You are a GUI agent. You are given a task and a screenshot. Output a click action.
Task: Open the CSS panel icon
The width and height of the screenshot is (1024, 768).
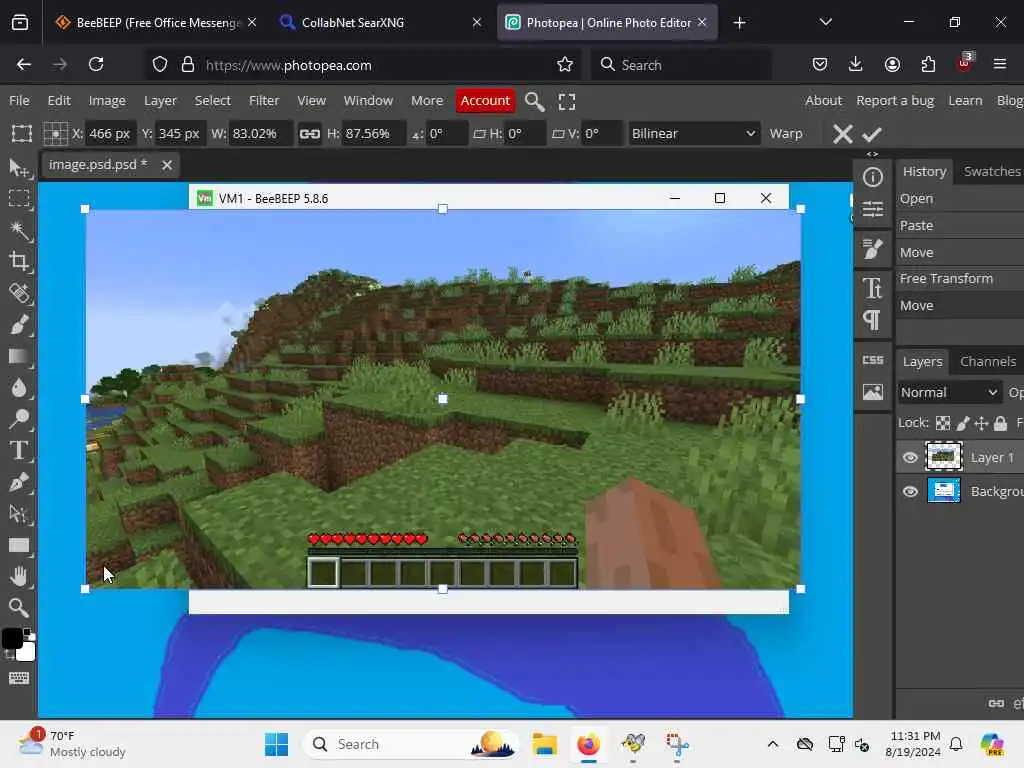coord(872,360)
